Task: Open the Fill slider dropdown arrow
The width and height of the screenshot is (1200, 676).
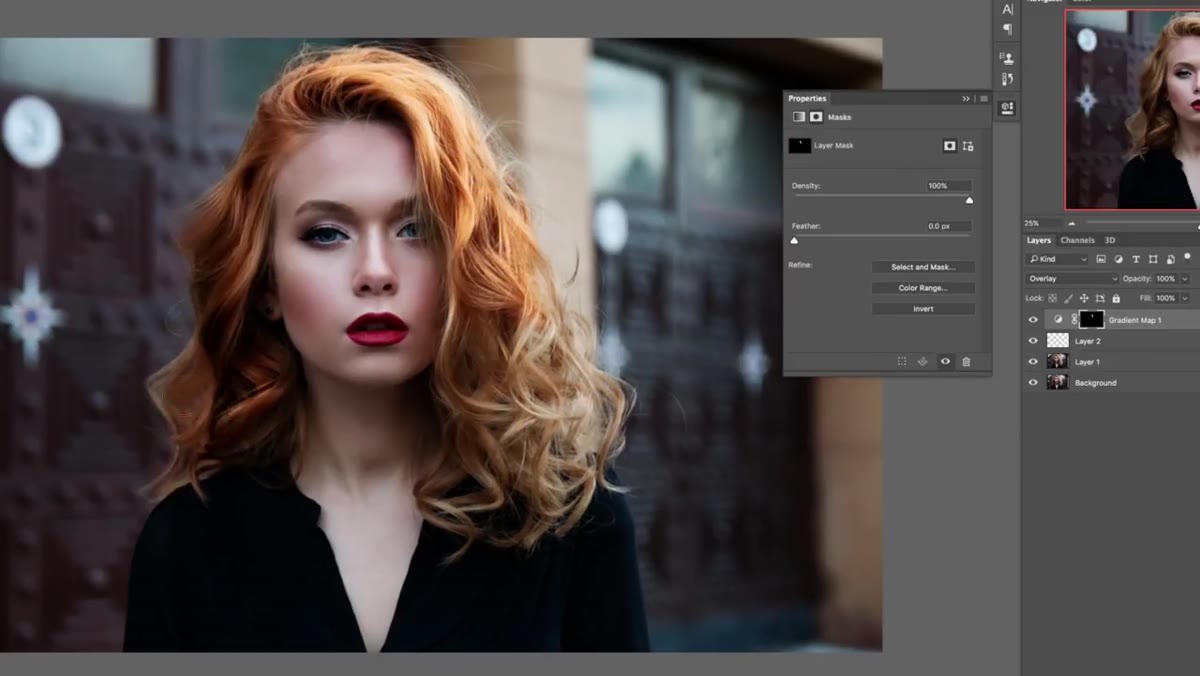Action: 1185,298
